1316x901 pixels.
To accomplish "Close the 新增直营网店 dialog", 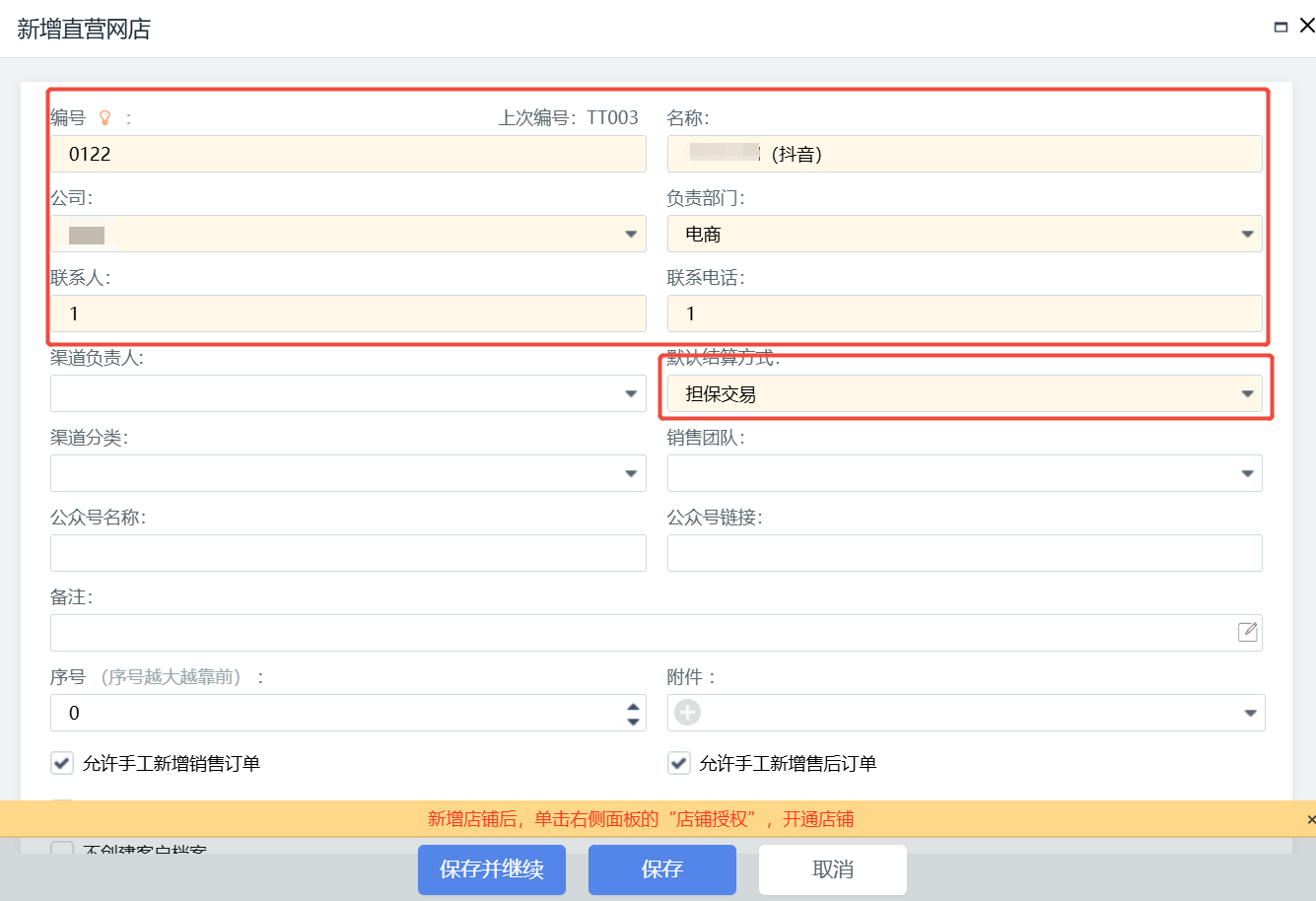I will [x=1307, y=26].
